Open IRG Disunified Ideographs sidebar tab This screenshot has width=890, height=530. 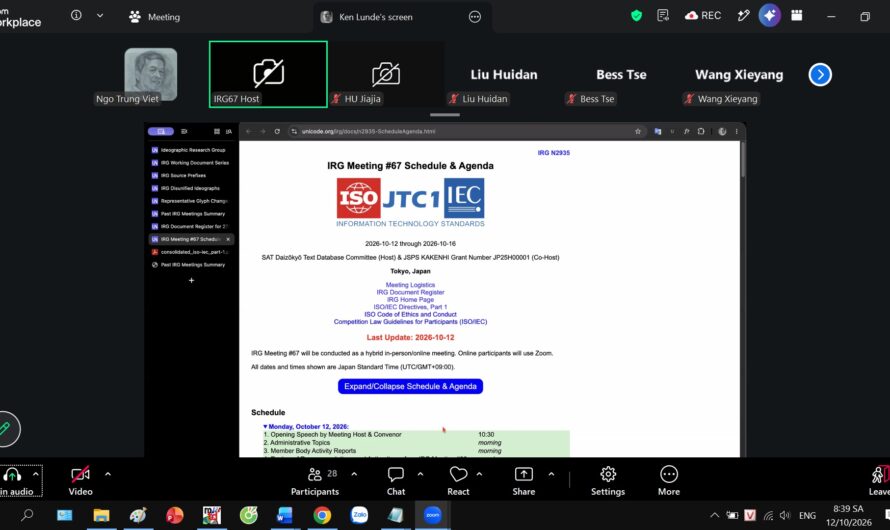[x=191, y=188]
